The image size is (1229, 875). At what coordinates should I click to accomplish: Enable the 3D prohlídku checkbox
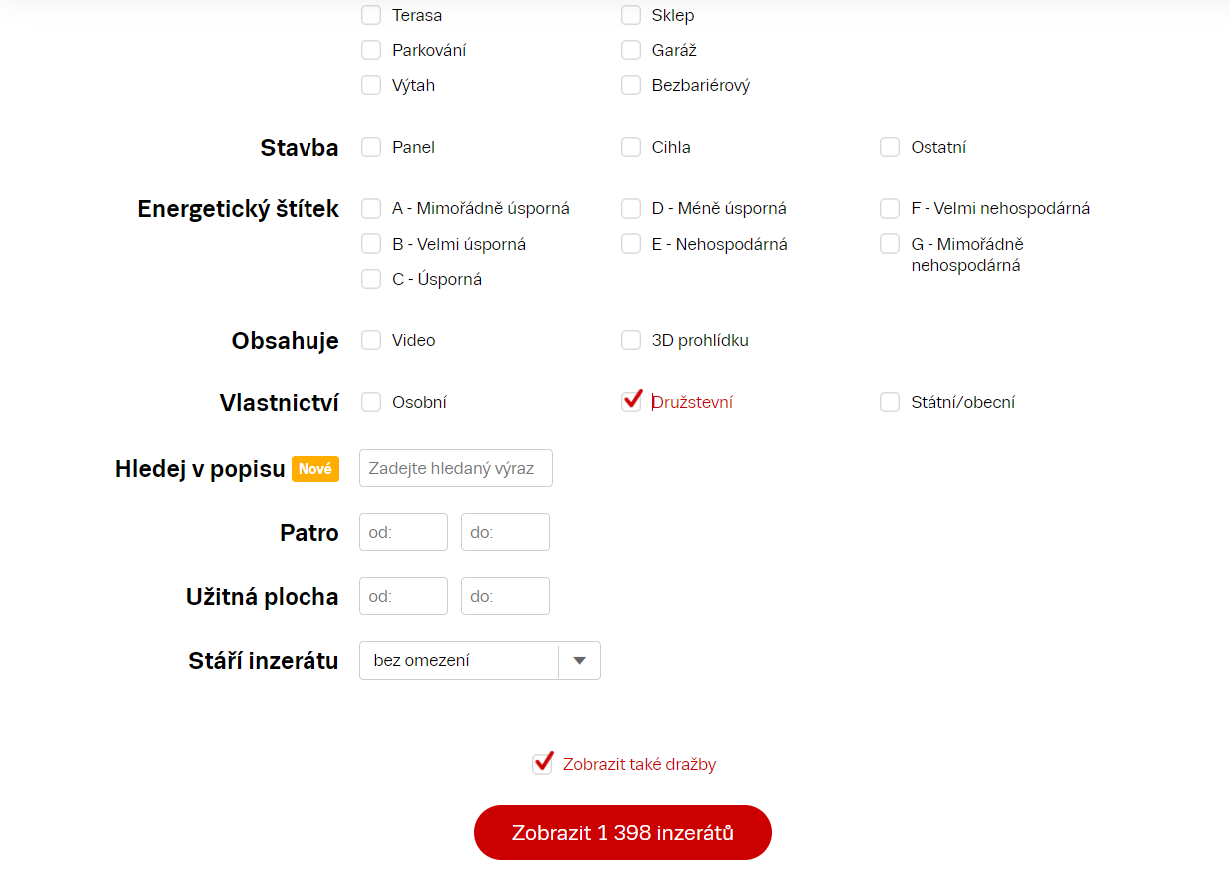pyautogui.click(x=631, y=340)
